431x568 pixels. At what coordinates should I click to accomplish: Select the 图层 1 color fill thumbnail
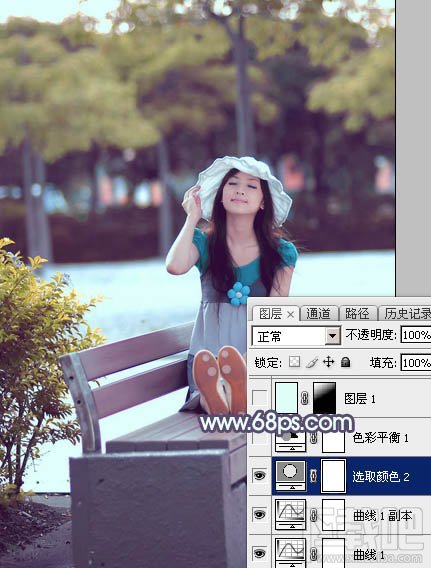pos(287,398)
